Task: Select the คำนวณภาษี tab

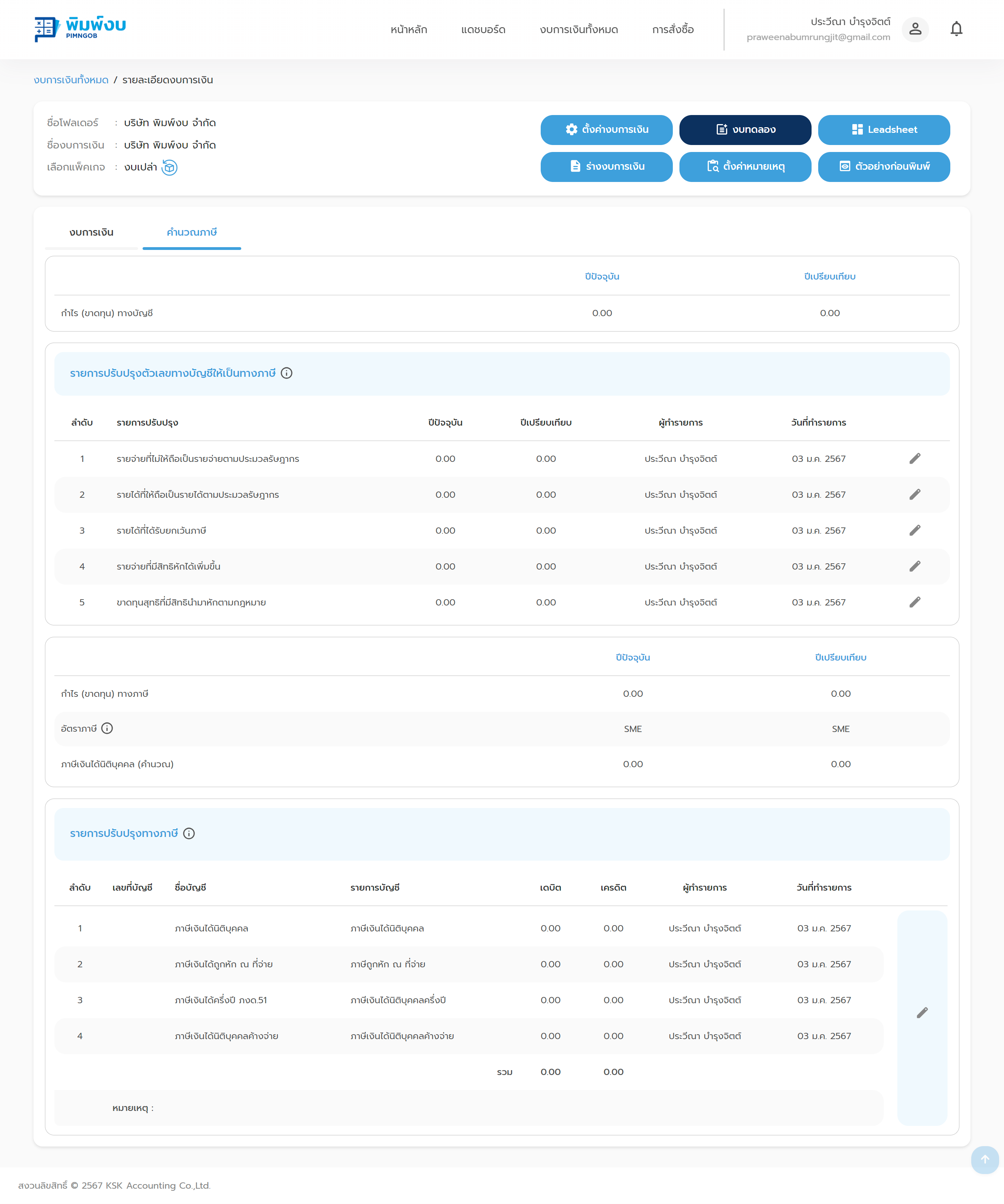Action: point(191,232)
